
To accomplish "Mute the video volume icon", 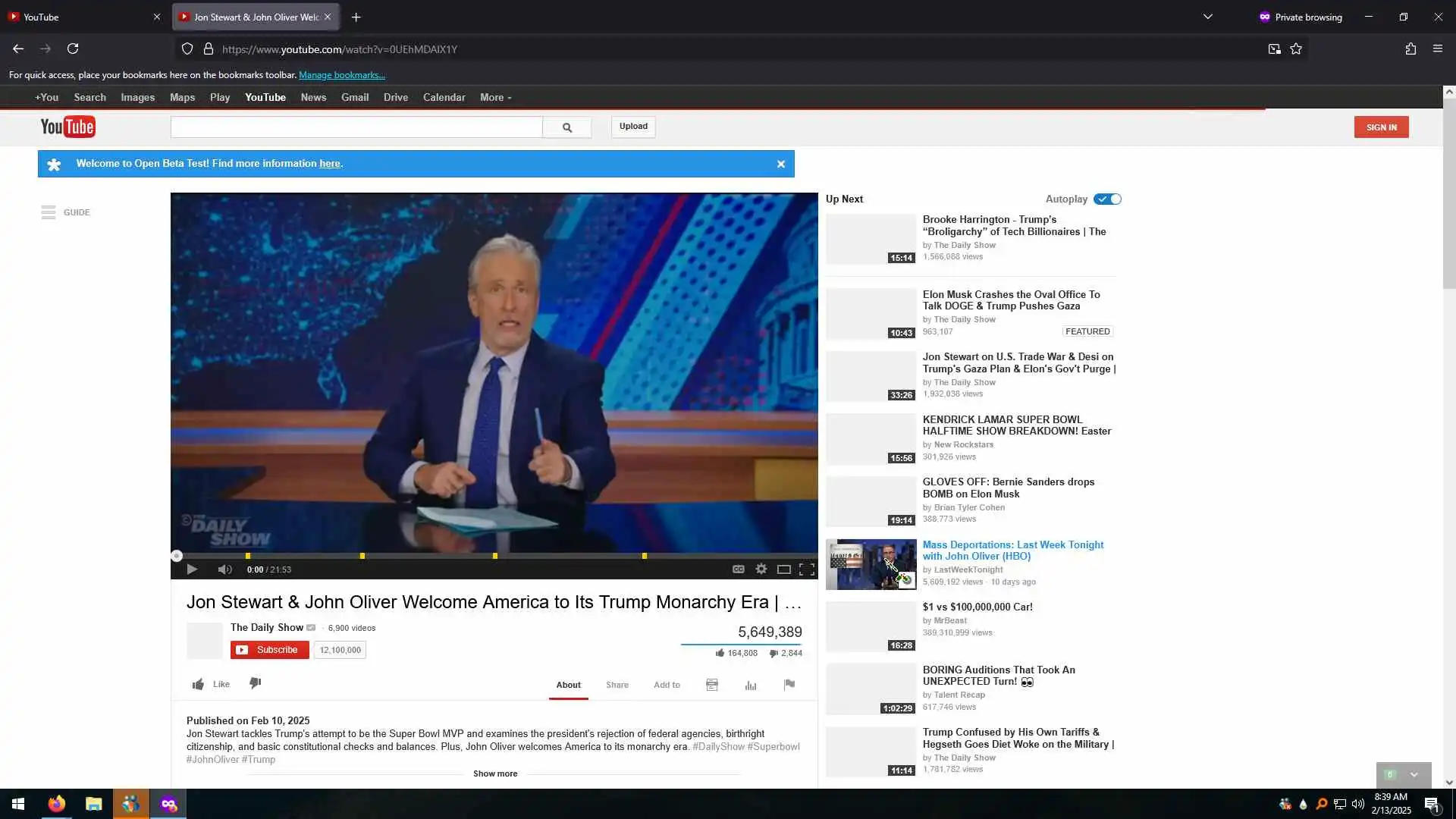I will coord(224,570).
